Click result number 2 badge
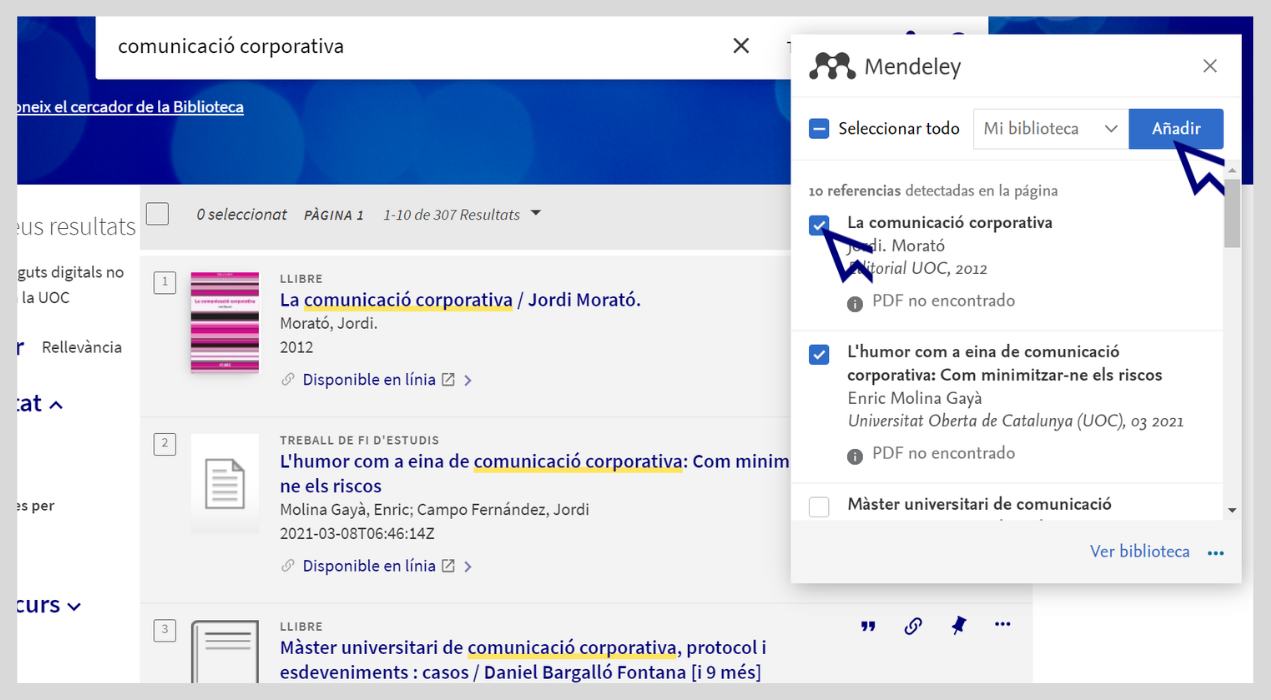The width and height of the screenshot is (1271, 700). tap(165, 444)
